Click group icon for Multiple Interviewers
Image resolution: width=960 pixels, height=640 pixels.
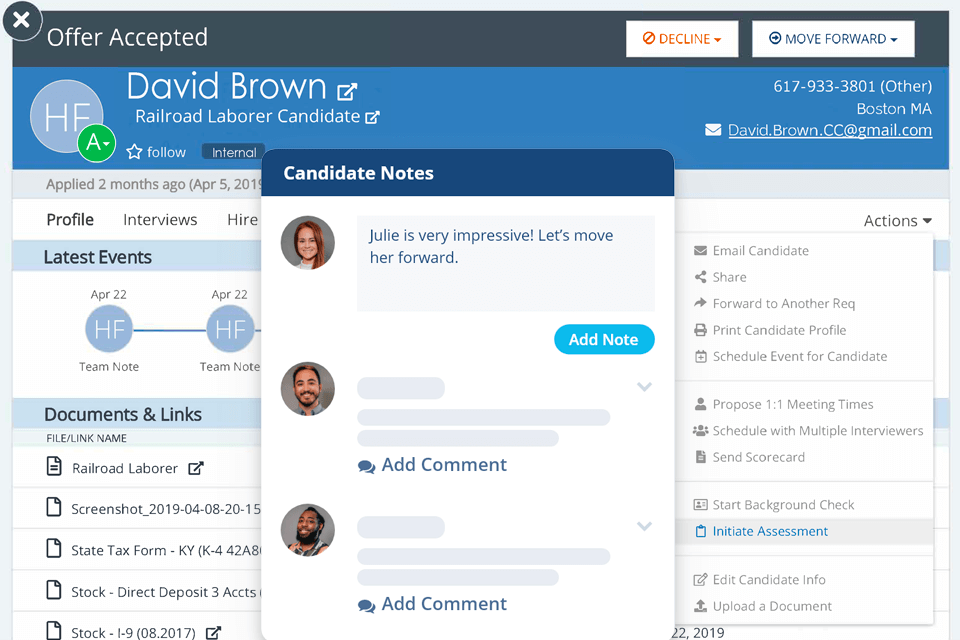point(700,431)
